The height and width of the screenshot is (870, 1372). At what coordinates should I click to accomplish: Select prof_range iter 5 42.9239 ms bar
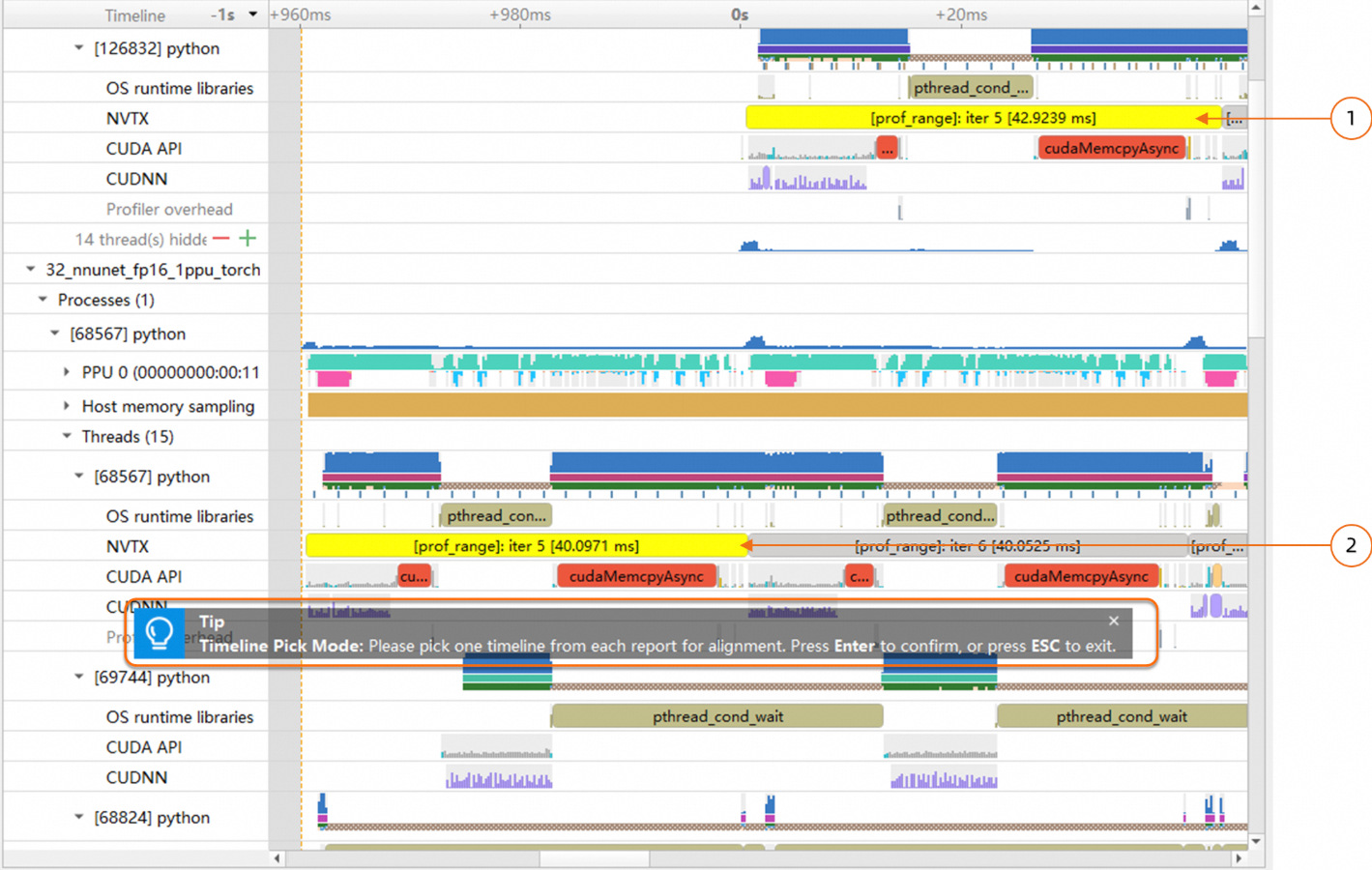tap(982, 118)
